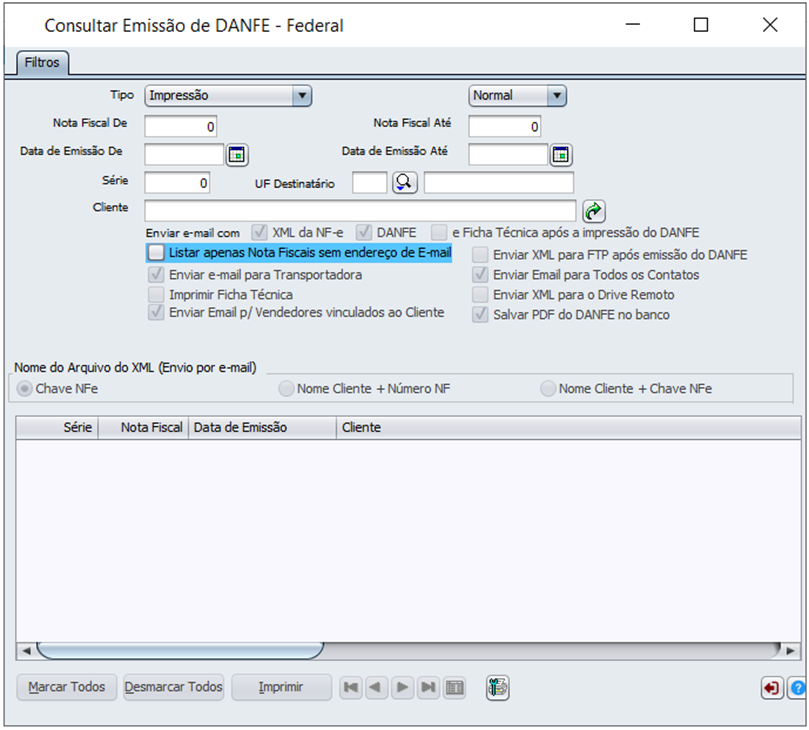809x730 pixels.
Task: Open the Data de Emissão De calendar picker
Action: pyautogui.click(x=237, y=155)
